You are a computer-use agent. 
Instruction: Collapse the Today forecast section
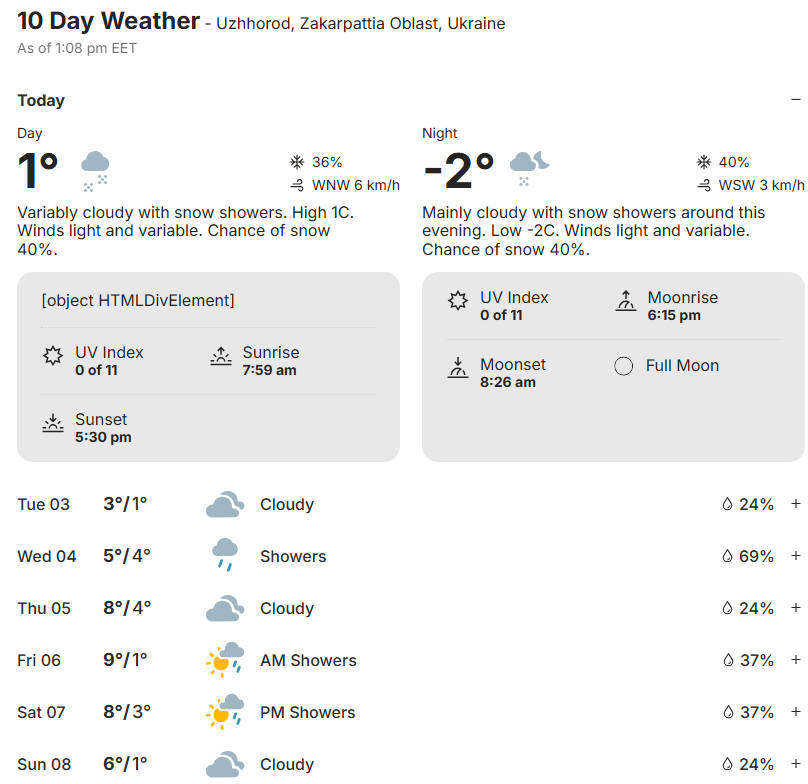pyautogui.click(x=796, y=100)
